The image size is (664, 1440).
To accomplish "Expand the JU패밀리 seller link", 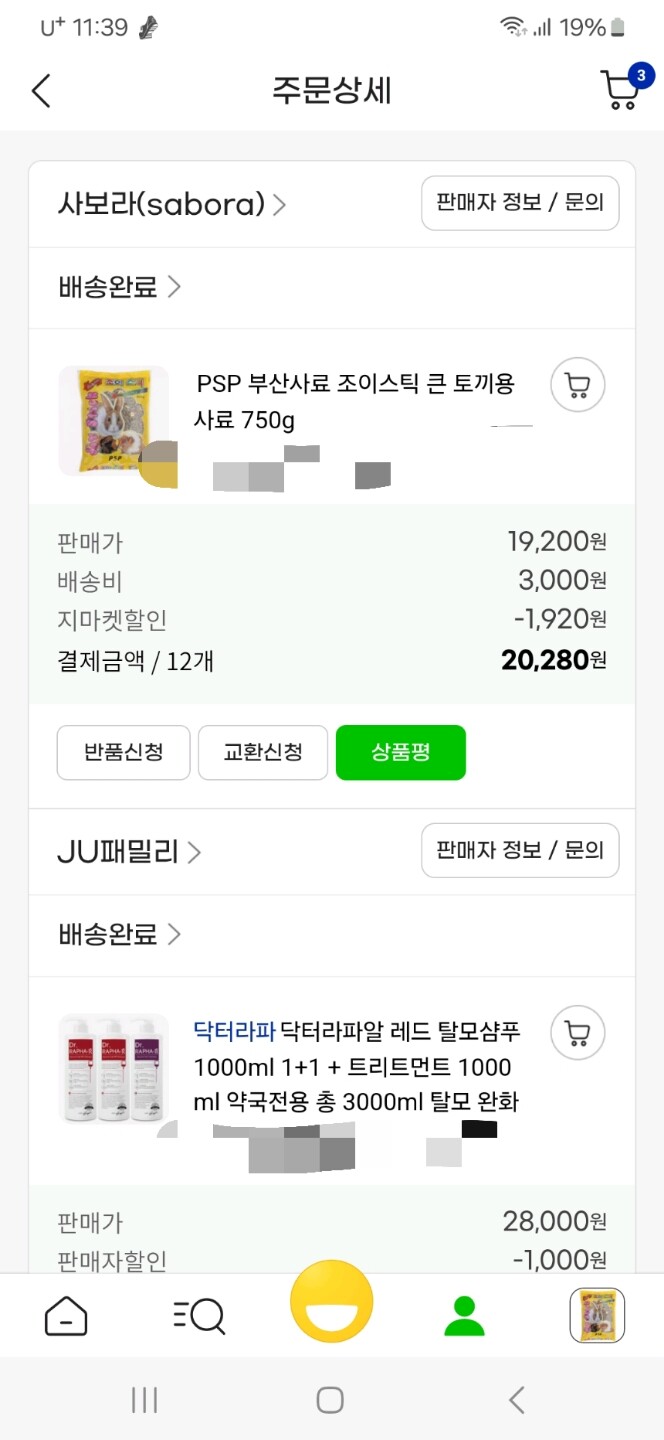I will coord(130,852).
